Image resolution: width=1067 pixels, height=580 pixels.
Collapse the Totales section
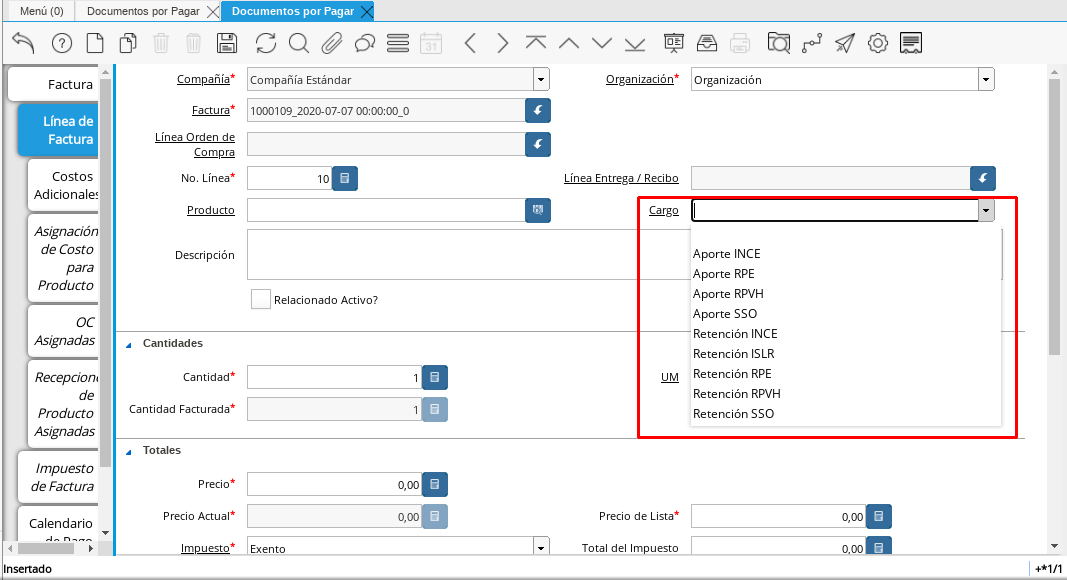click(x=128, y=451)
